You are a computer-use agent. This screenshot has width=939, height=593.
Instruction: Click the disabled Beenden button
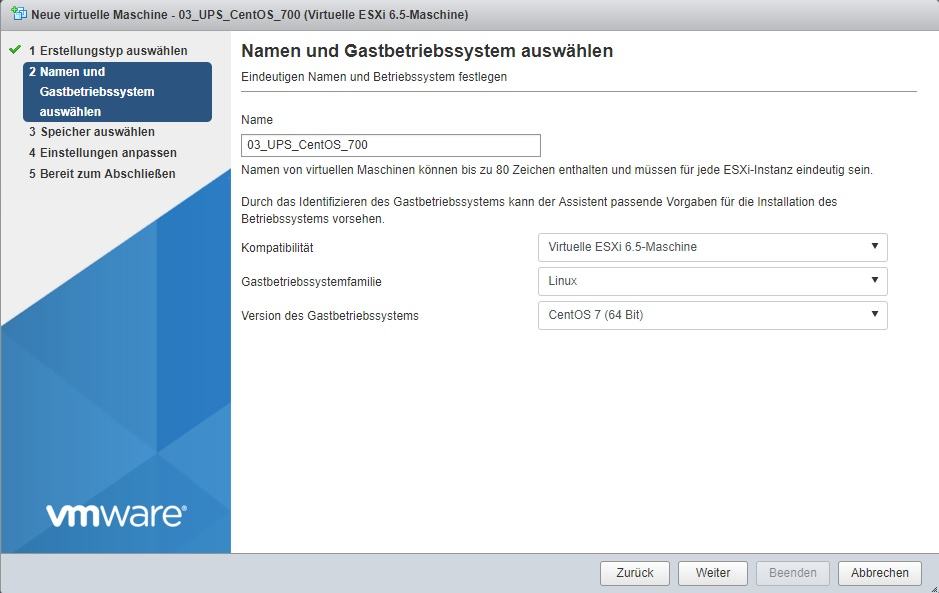coord(792,573)
